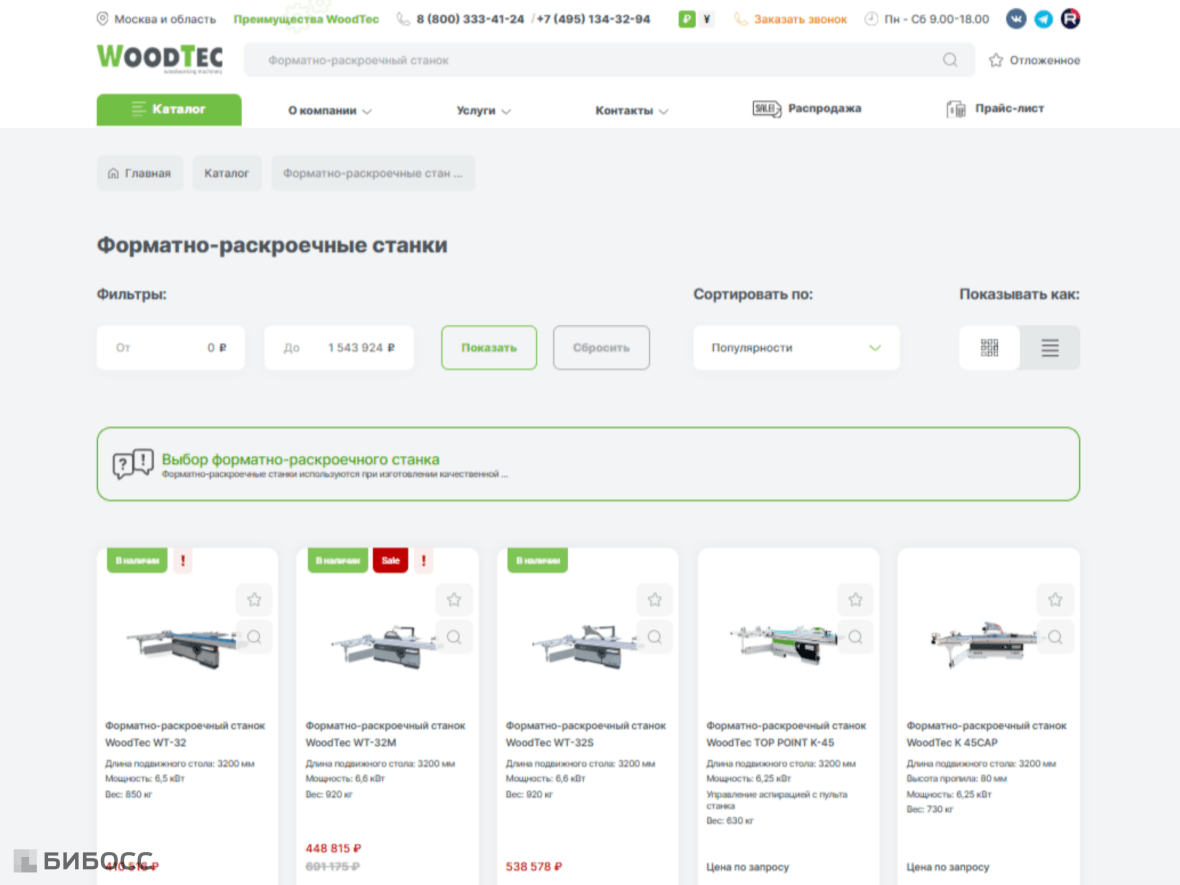Select ruble currency icon

[x=686, y=20]
